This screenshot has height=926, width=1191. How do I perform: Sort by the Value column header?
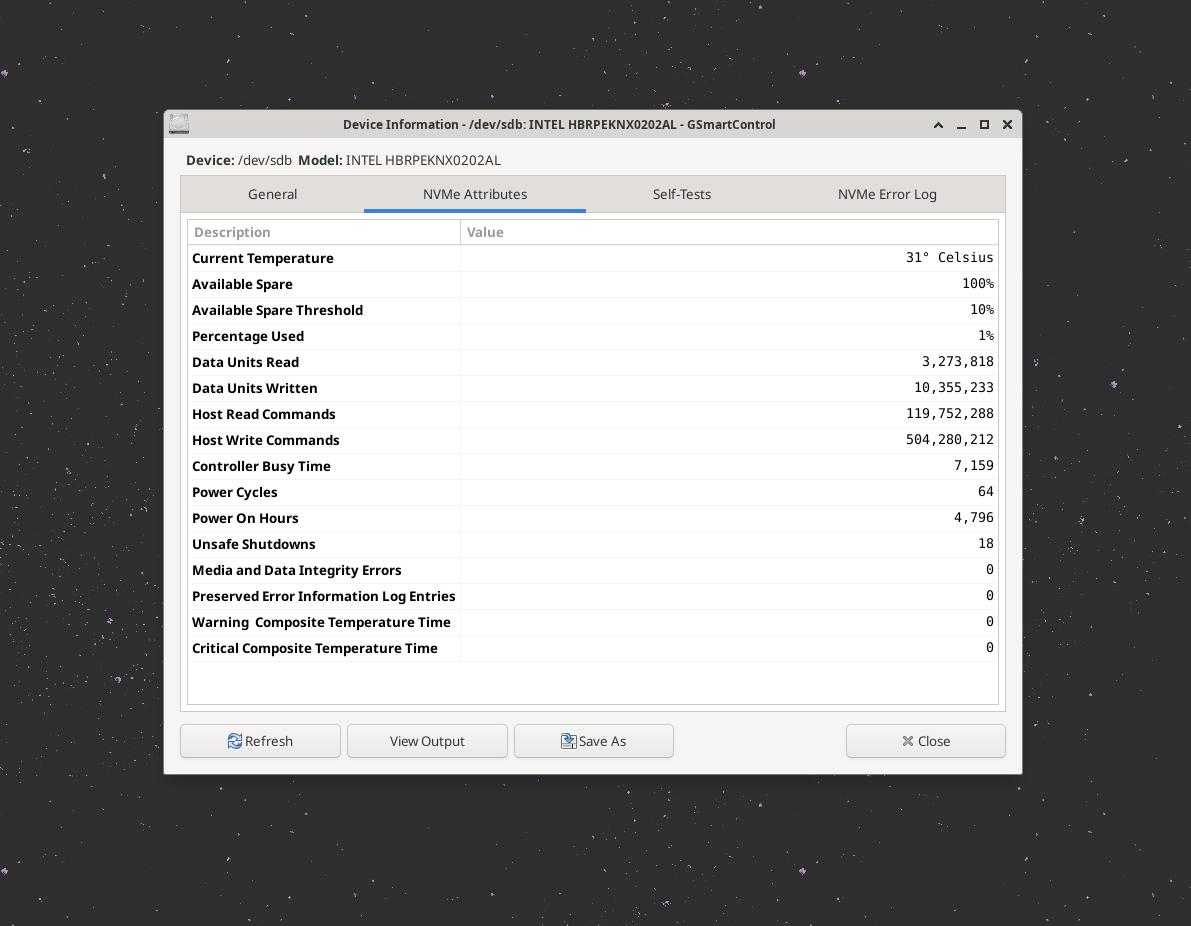729,232
